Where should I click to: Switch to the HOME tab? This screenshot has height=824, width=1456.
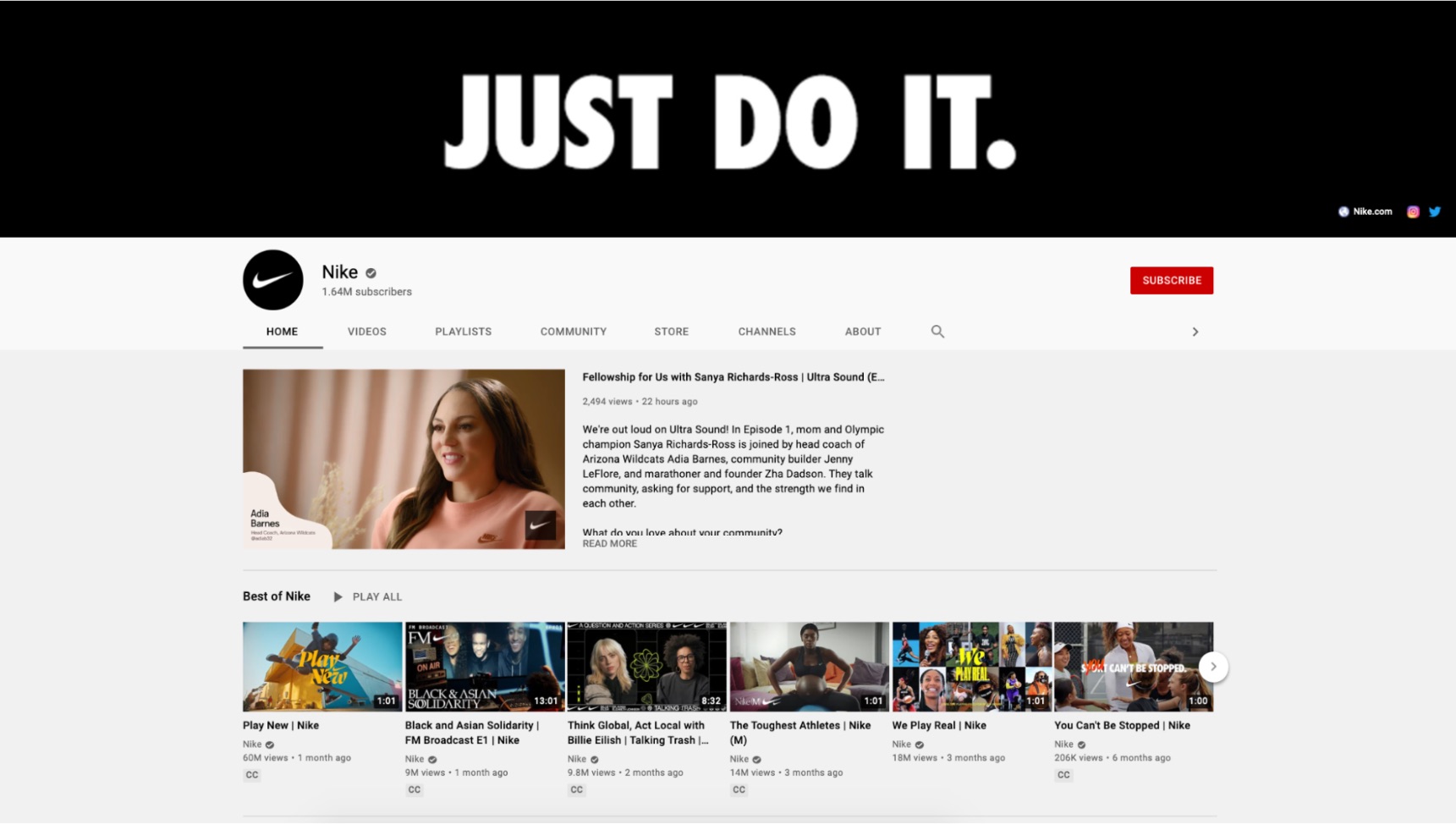282,332
